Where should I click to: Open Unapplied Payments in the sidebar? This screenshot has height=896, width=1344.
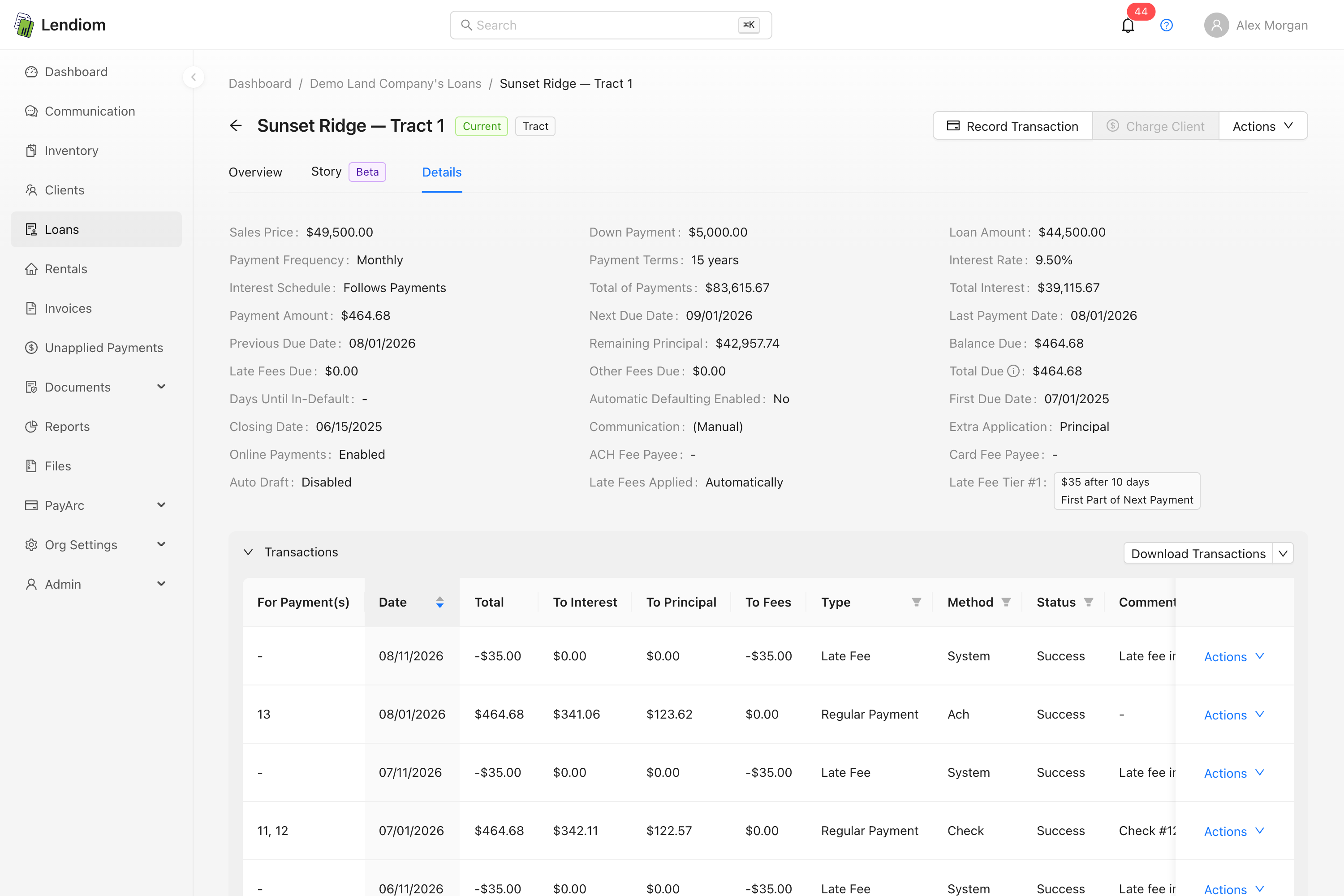tap(96, 348)
